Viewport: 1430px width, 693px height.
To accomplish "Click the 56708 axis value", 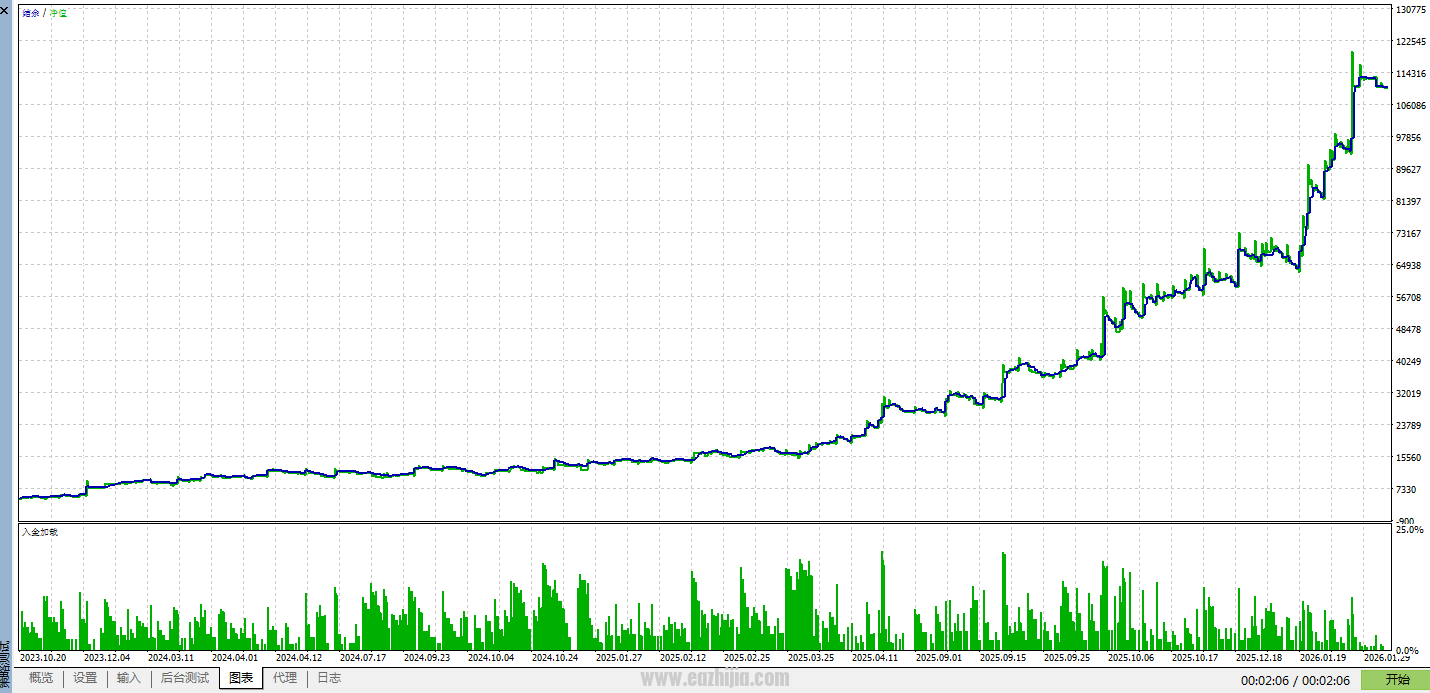I will coord(1409,298).
